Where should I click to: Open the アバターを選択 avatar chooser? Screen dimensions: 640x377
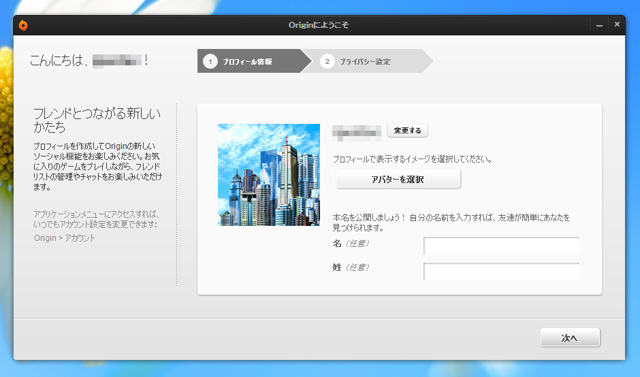[398, 179]
